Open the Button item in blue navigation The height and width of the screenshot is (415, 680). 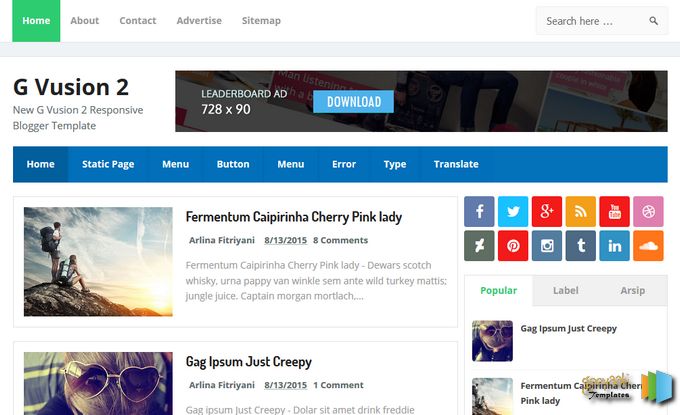point(233,164)
